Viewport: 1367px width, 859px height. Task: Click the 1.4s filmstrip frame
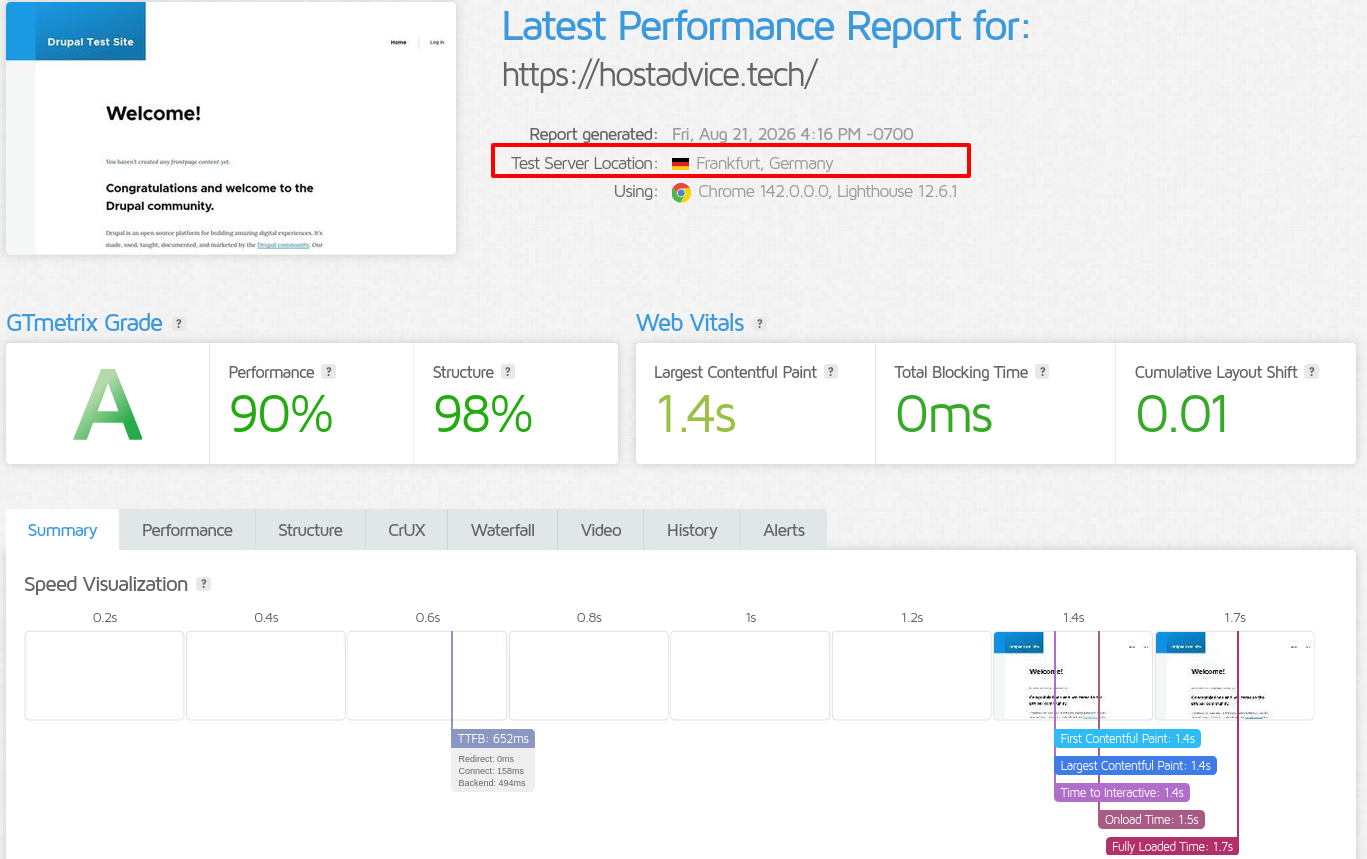(1073, 675)
